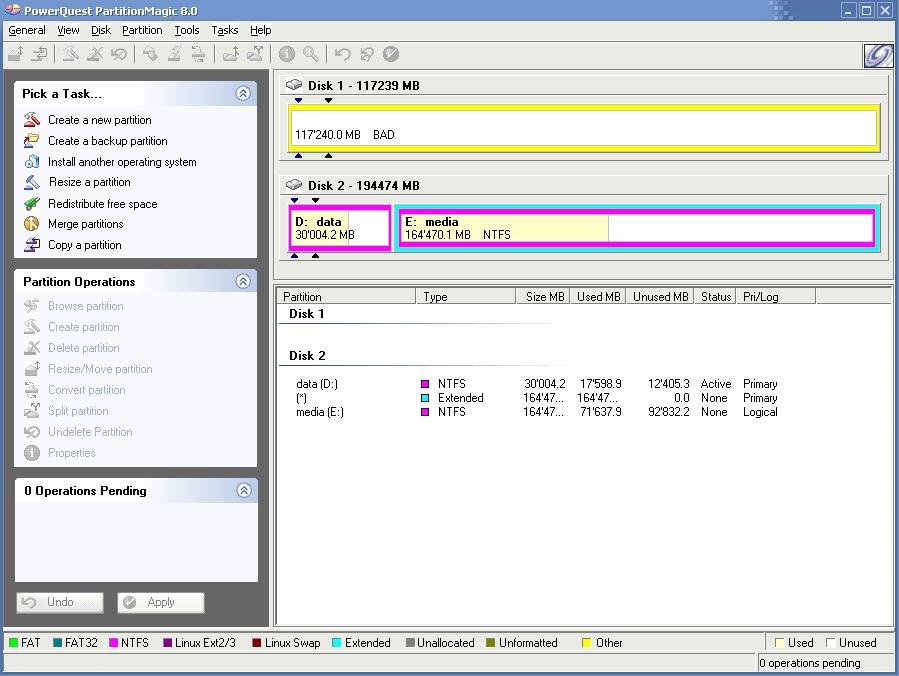Choose Redistribute free space
Viewport: 899px width, 676px height.
pyautogui.click(x=103, y=204)
